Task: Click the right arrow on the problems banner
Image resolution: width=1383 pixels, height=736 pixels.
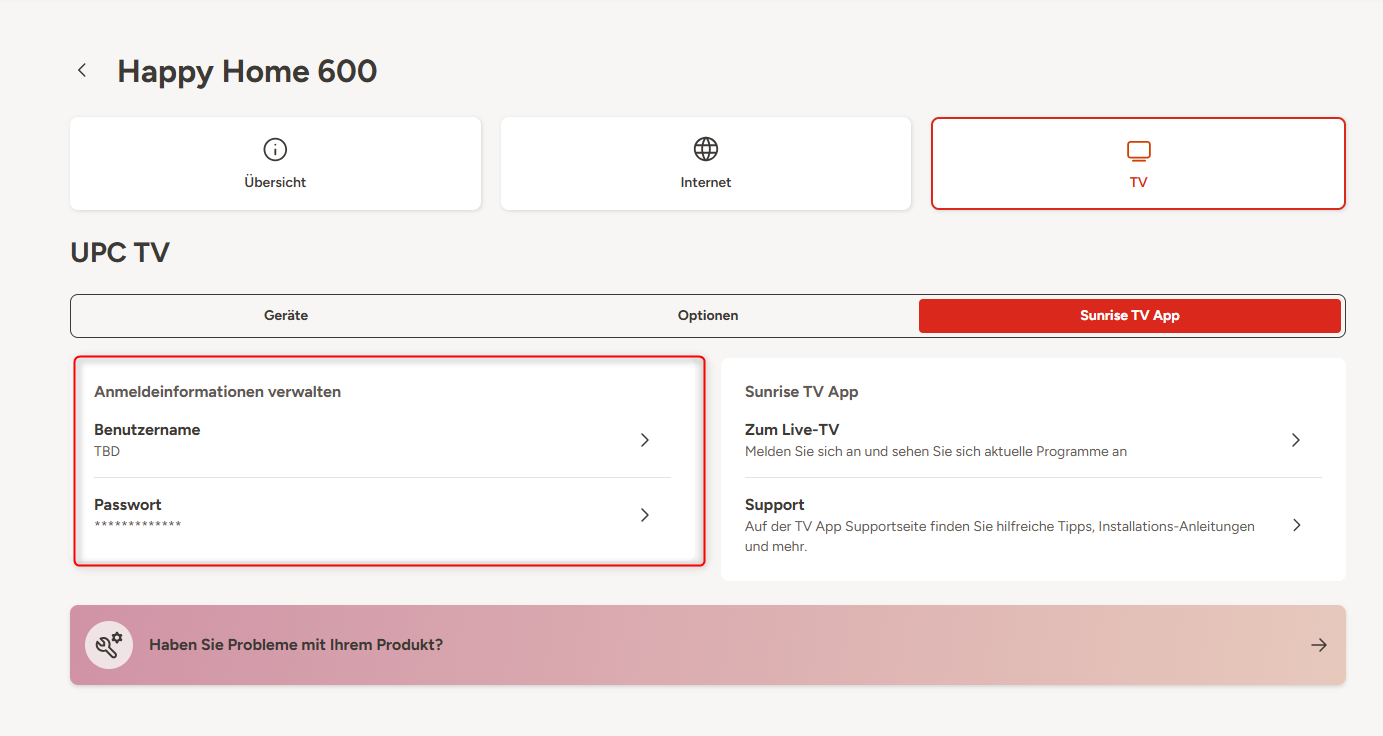Action: coord(1319,645)
